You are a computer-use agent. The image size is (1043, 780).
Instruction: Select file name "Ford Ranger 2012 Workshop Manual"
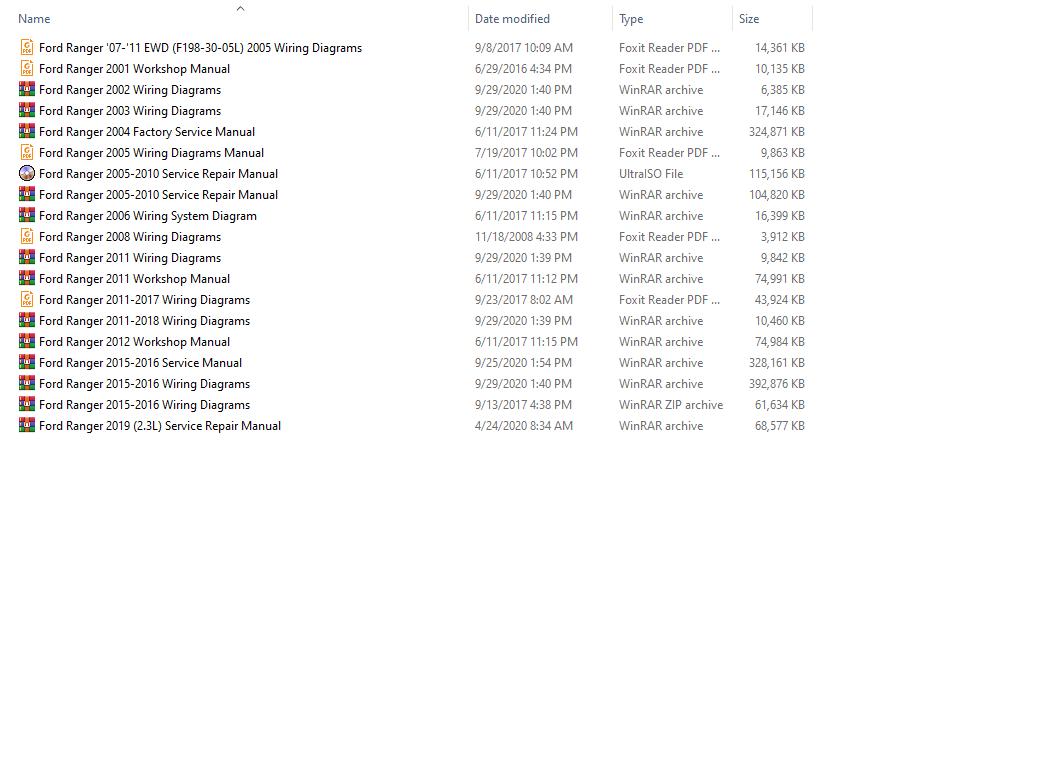134,341
